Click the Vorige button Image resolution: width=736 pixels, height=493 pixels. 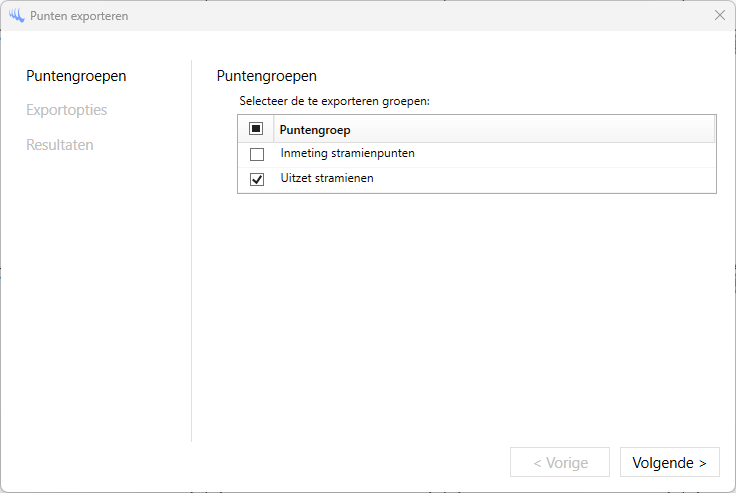(x=560, y=463)
